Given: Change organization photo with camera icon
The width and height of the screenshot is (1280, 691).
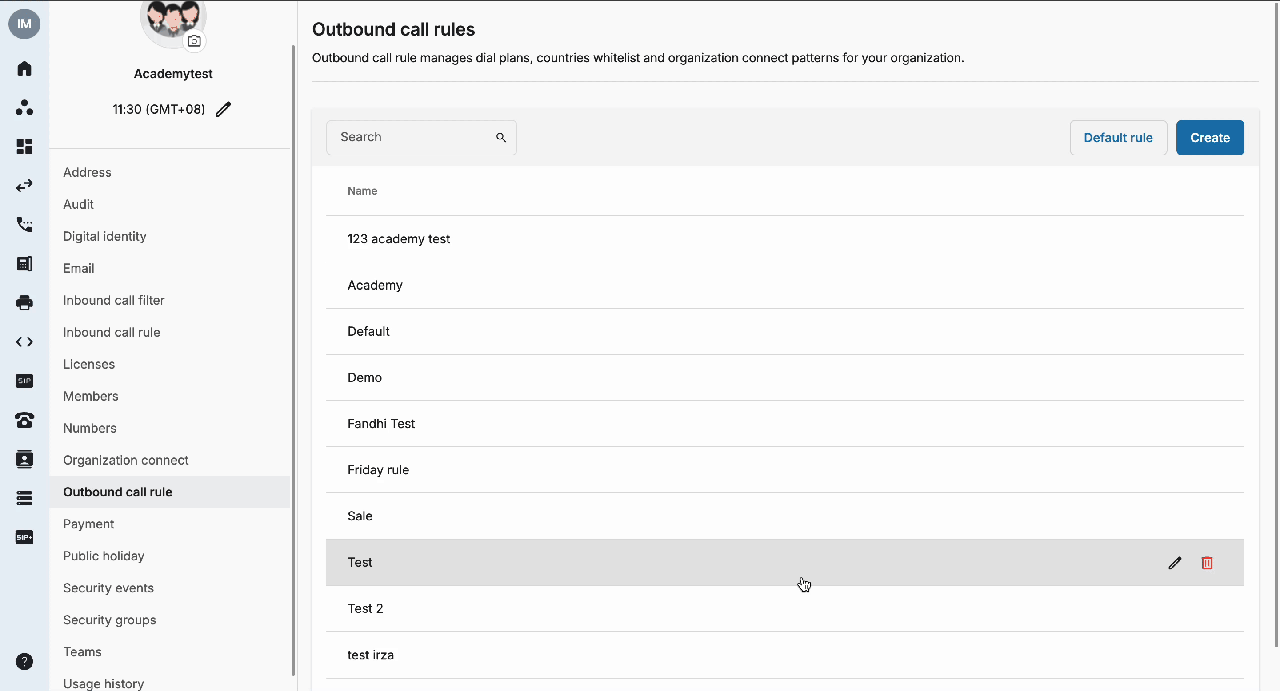Looking at the screenshot, I should tap(195, 41).
